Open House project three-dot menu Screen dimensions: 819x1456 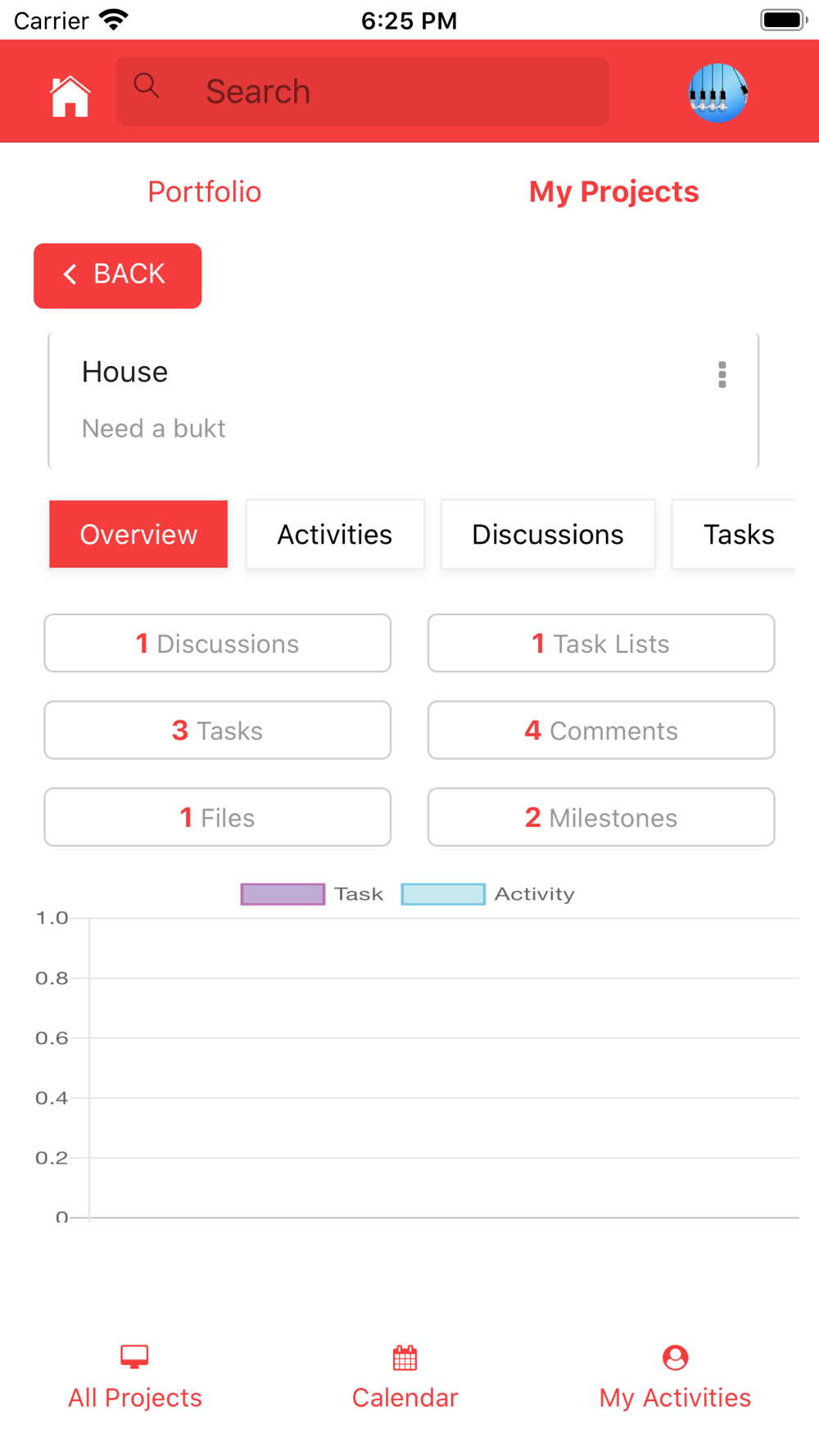pos(722,374)
